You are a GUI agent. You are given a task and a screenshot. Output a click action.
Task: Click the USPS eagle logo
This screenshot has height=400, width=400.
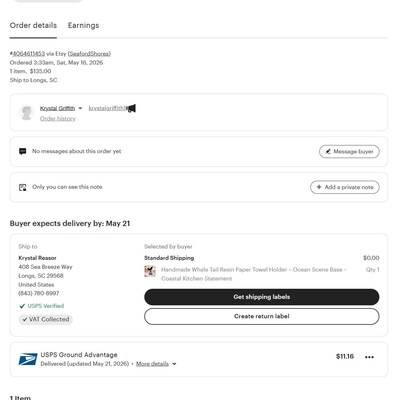[x=28, y=359]
